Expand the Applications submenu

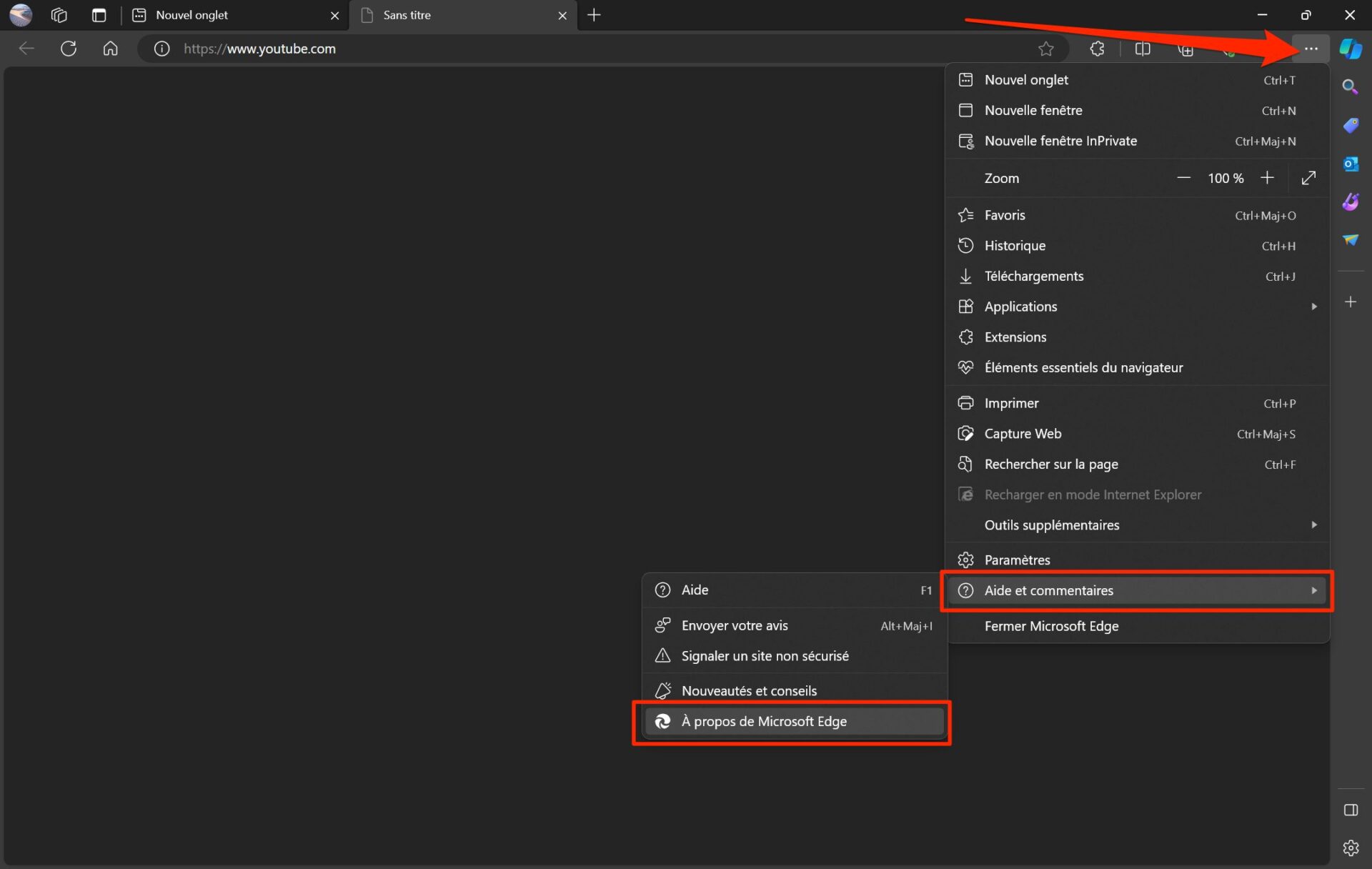click(1138, 307)
